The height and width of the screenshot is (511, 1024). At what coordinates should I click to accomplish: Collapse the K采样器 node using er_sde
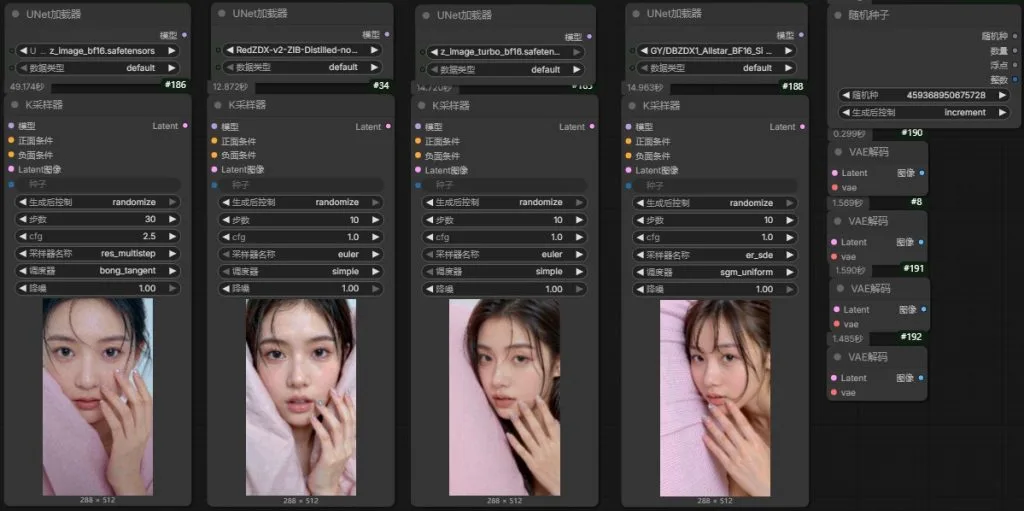[x=632, y=106]
